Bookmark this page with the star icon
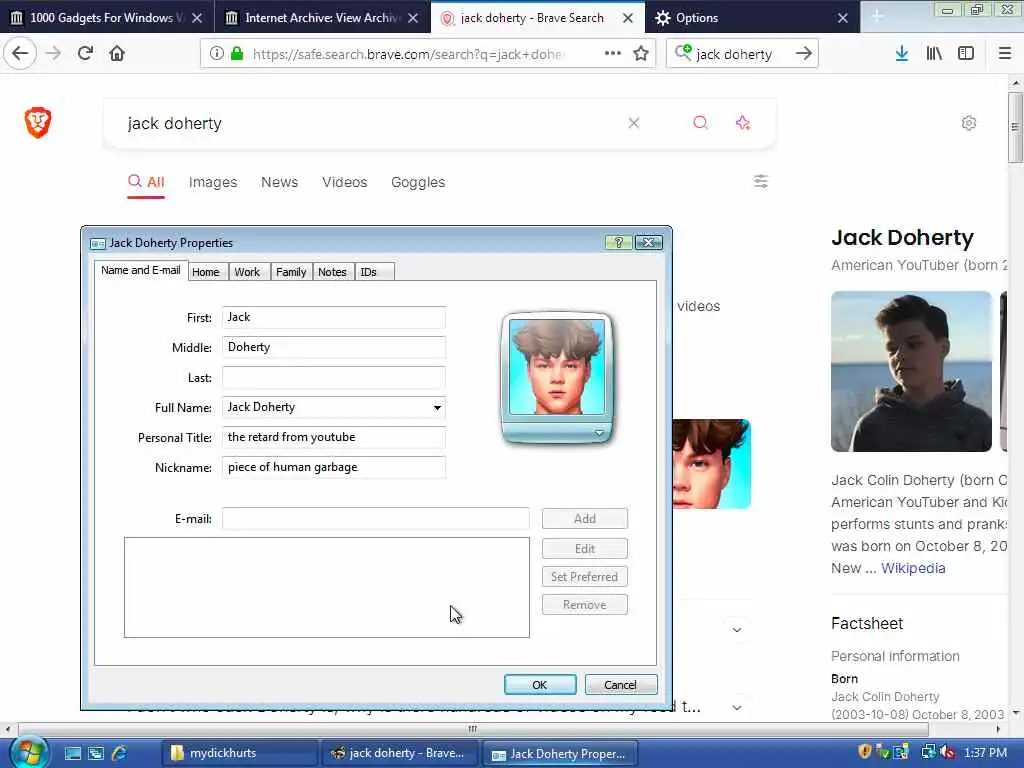This screenshot has width=1024, height=768. point(641,54)
